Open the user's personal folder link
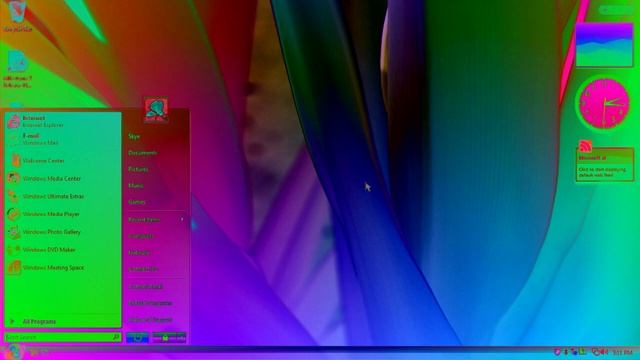640x360 pixels. 134,136
